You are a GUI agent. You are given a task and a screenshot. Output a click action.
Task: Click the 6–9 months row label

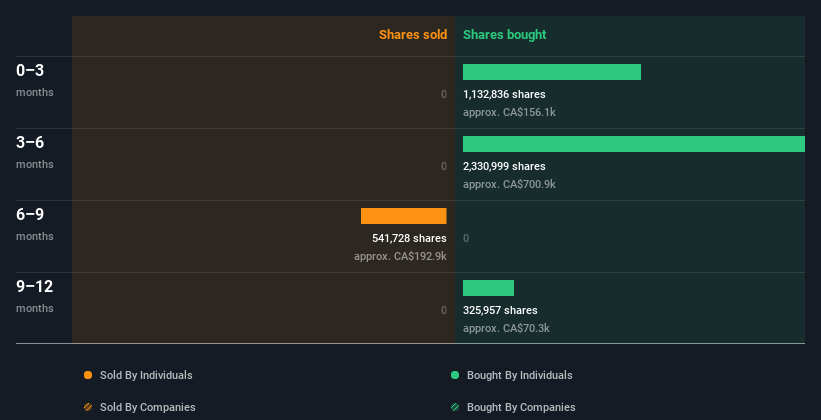coord(35,224)
